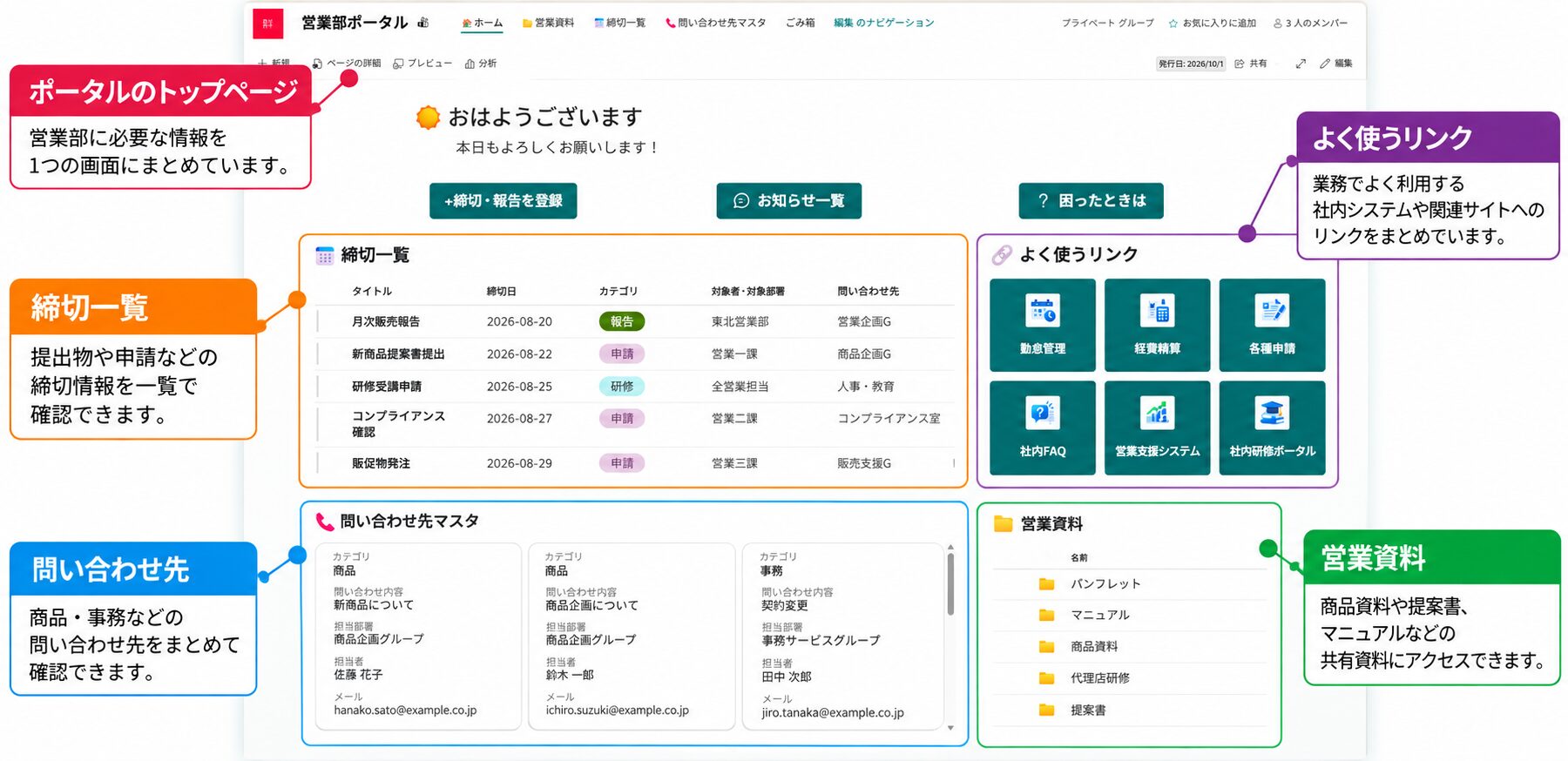Open the ごみ箱 navigation item

click(x=800, y=24)
